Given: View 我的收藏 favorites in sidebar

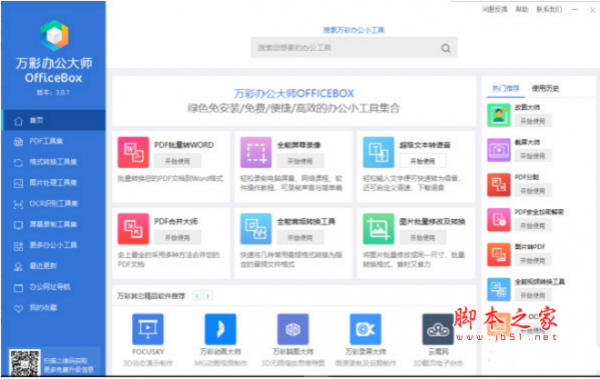Looking at the screenshot, I should (x=54, y=308).
